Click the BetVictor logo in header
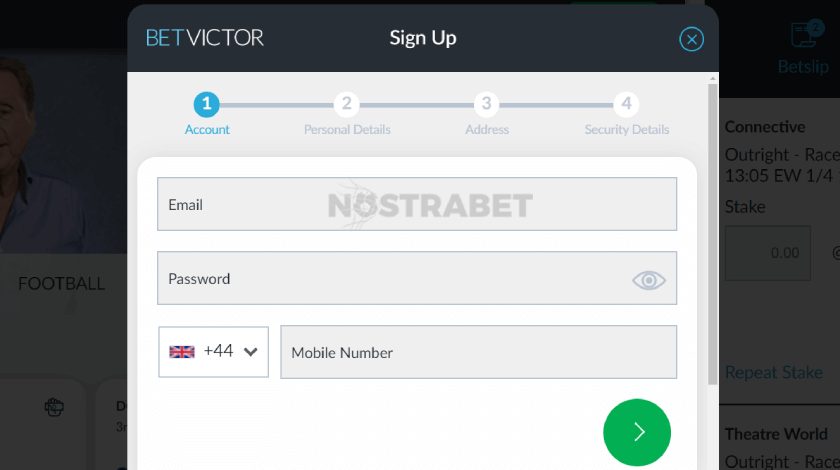This screenshot has height=470, width=840. [205, 38]
